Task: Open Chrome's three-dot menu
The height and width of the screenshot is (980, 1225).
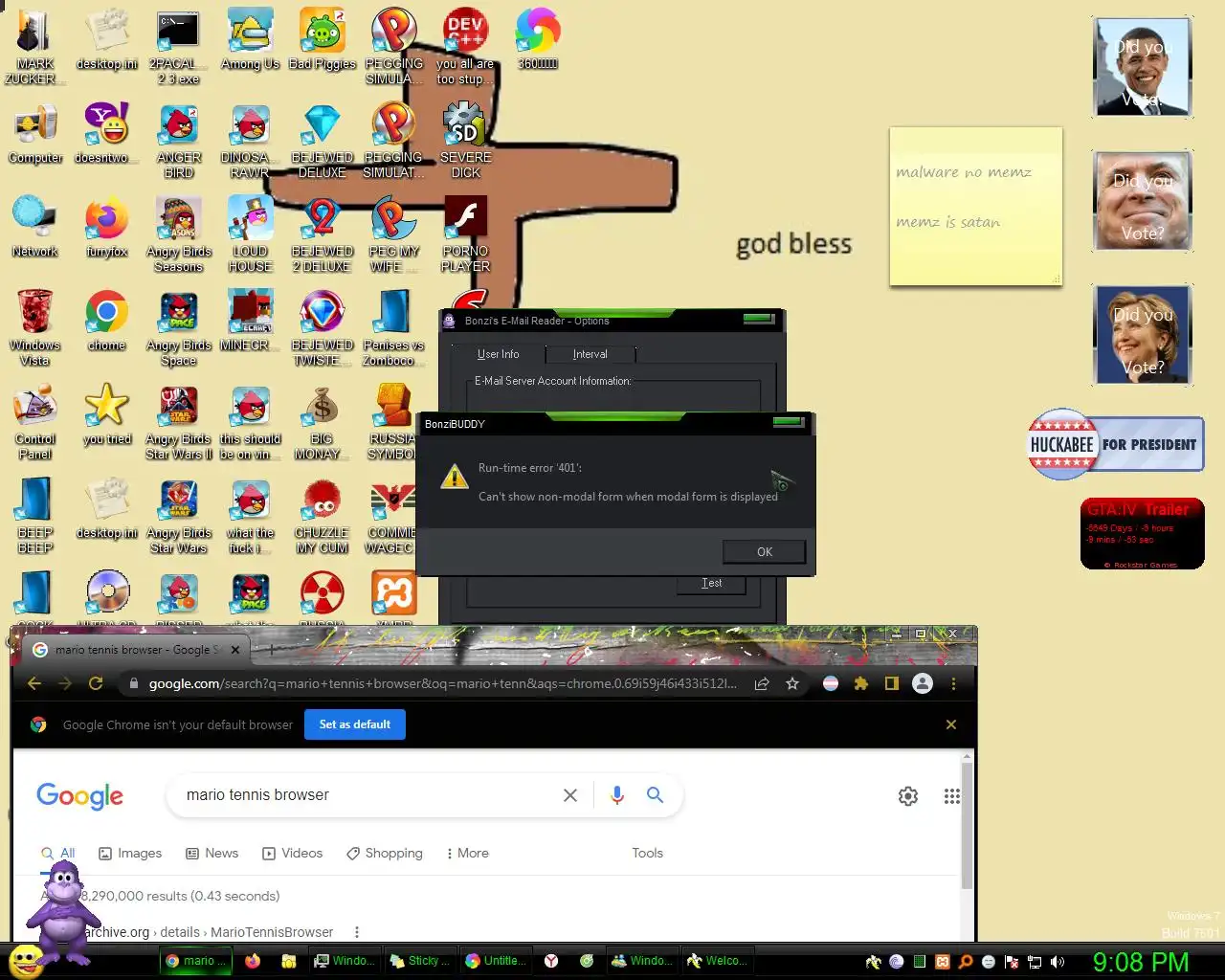Action: (x=953, y=683)
